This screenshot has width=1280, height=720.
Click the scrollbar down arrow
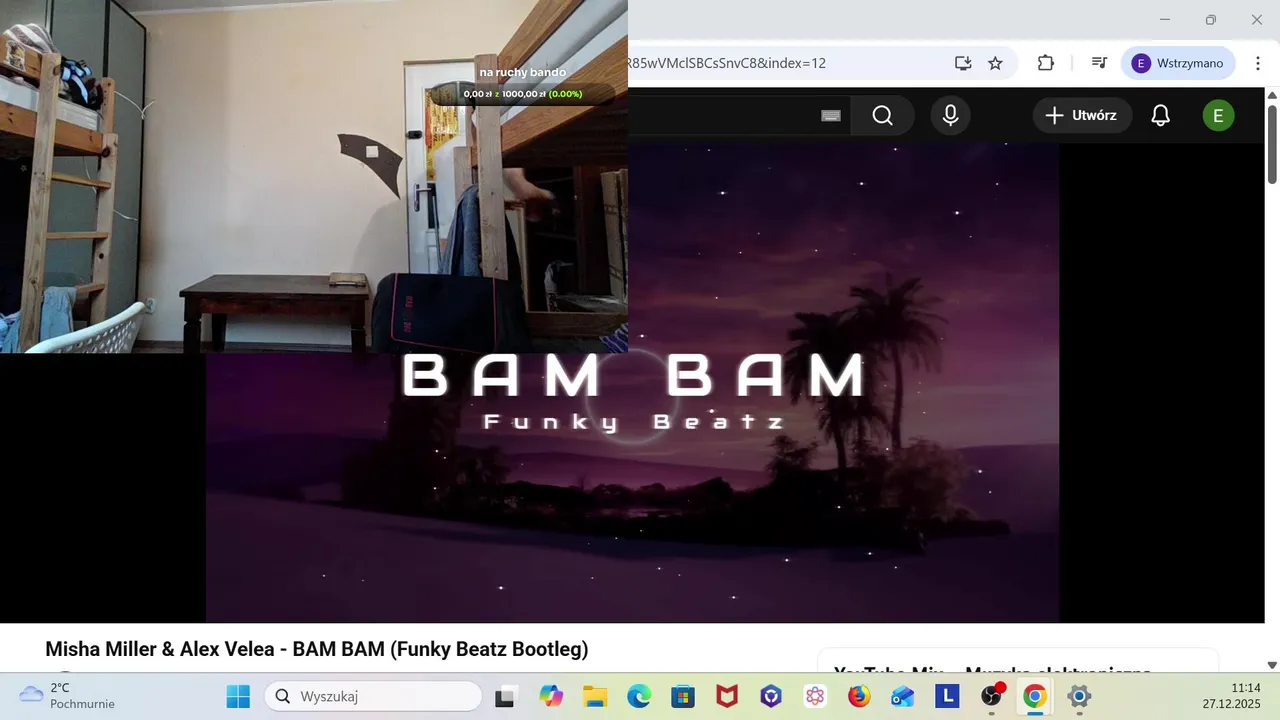(x=1272, y=665)
